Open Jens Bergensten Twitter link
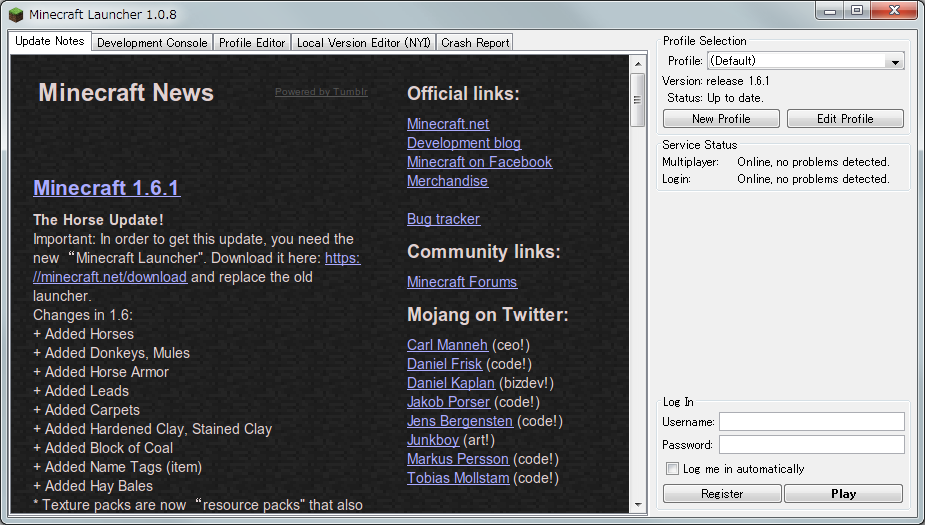The height and width of the screenshot is (525, 925). [x=460, y=421]
